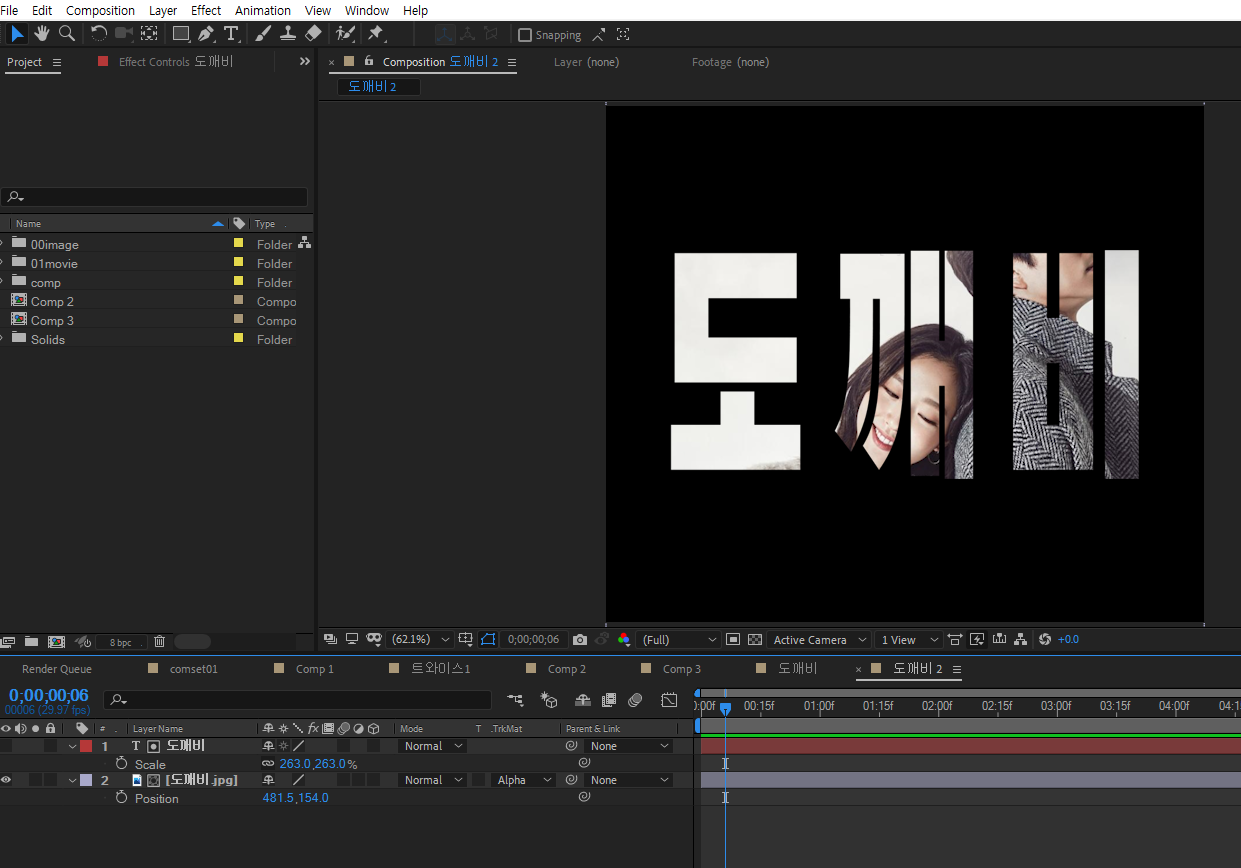Image resolution: width=1241 pixels, height=868 pixels.
Task: Click the Scale stopwatch on layer 1
Action: click(x=122, y=763)
